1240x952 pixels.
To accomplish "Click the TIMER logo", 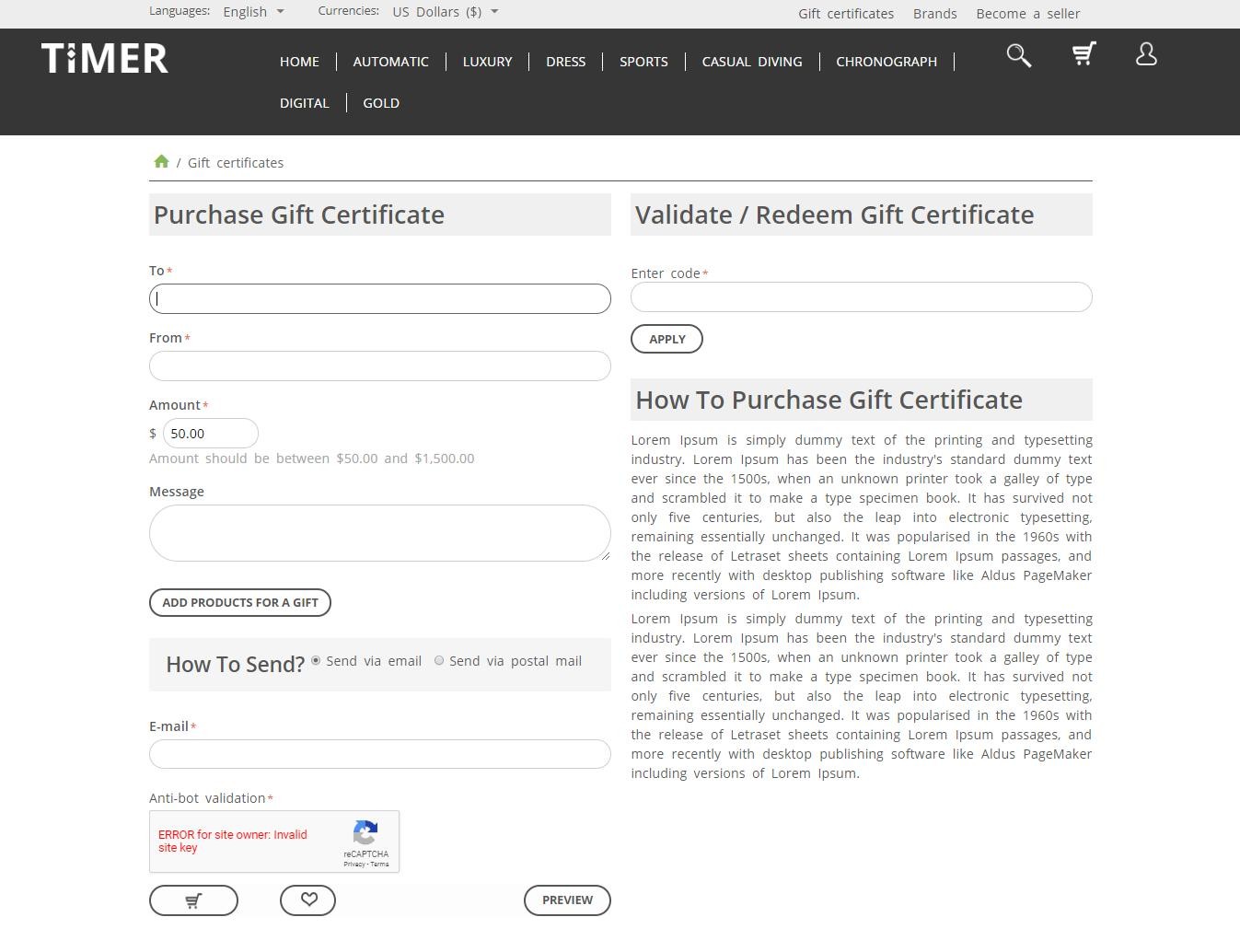I will point(105,58).
